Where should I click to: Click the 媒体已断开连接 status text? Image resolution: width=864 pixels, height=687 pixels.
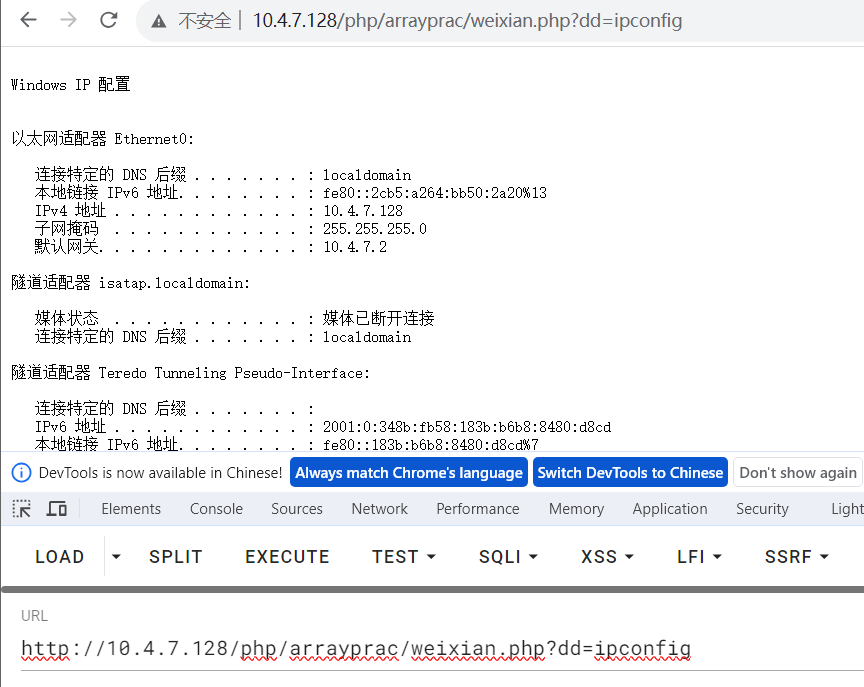[x=379, y=318]
